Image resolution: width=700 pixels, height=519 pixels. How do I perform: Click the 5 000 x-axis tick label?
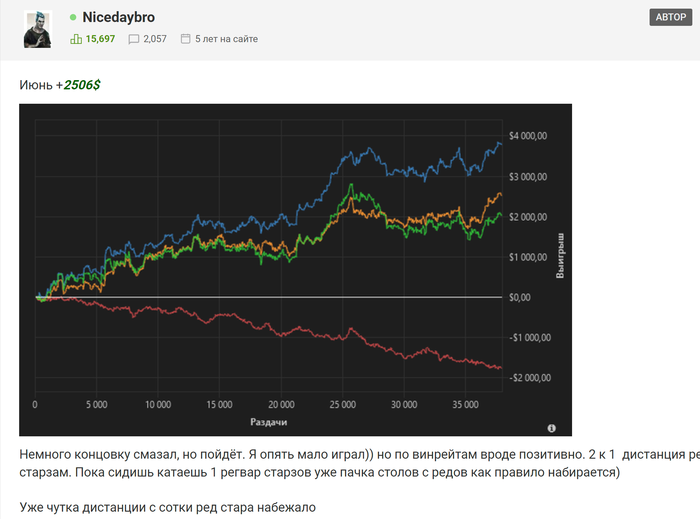(96, 405)
